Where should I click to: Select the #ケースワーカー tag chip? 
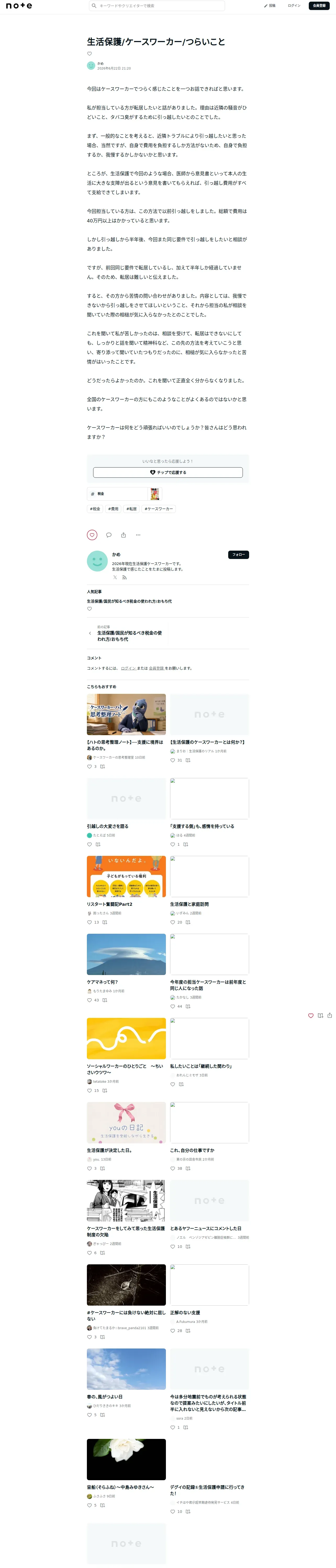click(159, 509)
